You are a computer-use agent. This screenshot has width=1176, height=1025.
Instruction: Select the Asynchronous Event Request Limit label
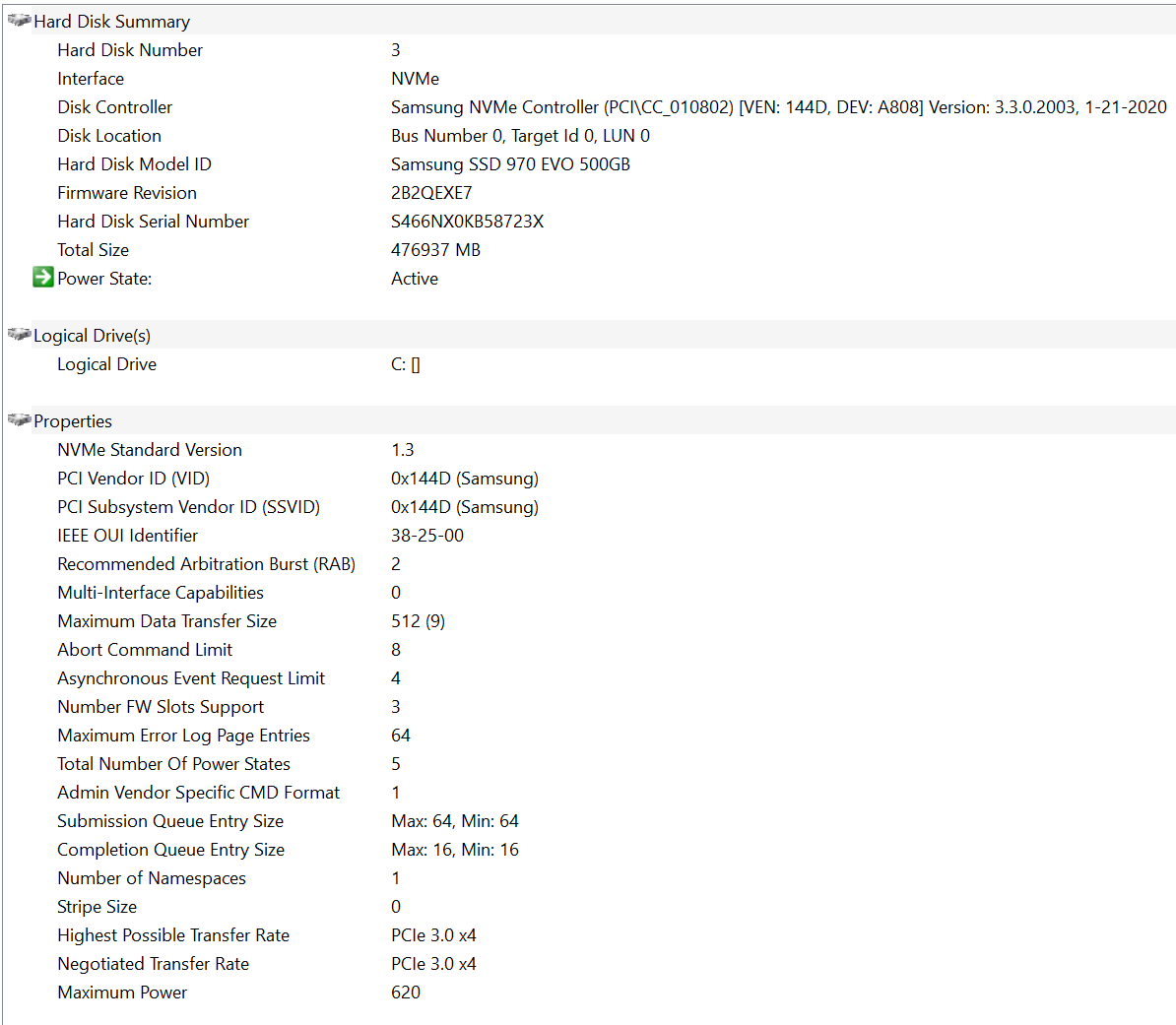click(x=191, y=678)
